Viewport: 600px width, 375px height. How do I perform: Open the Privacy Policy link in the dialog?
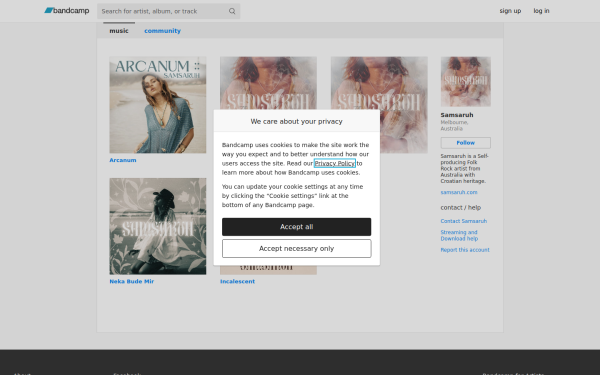pyautogui.click(x=335, y=163)
